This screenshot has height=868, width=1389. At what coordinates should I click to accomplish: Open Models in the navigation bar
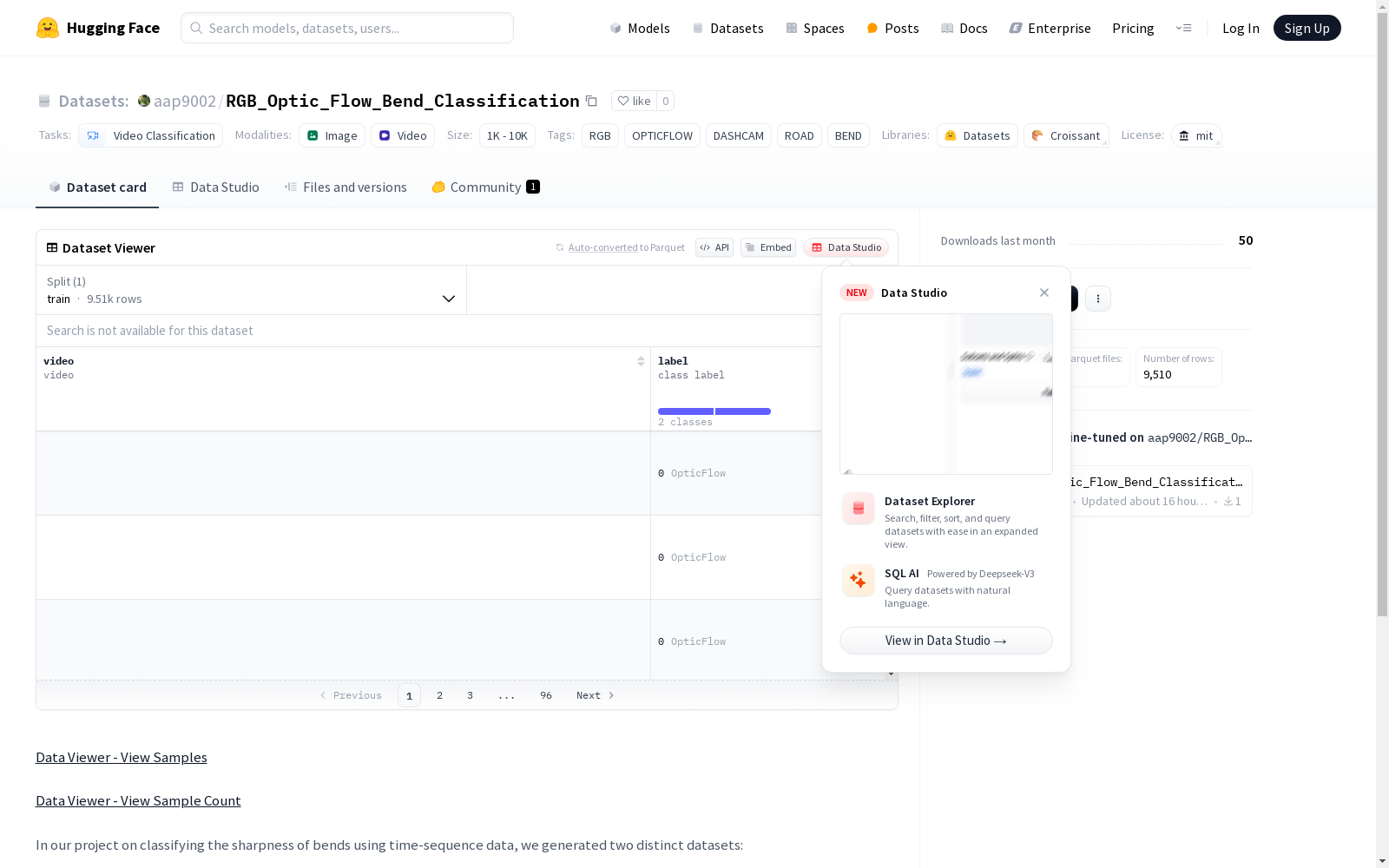point(640,28)
